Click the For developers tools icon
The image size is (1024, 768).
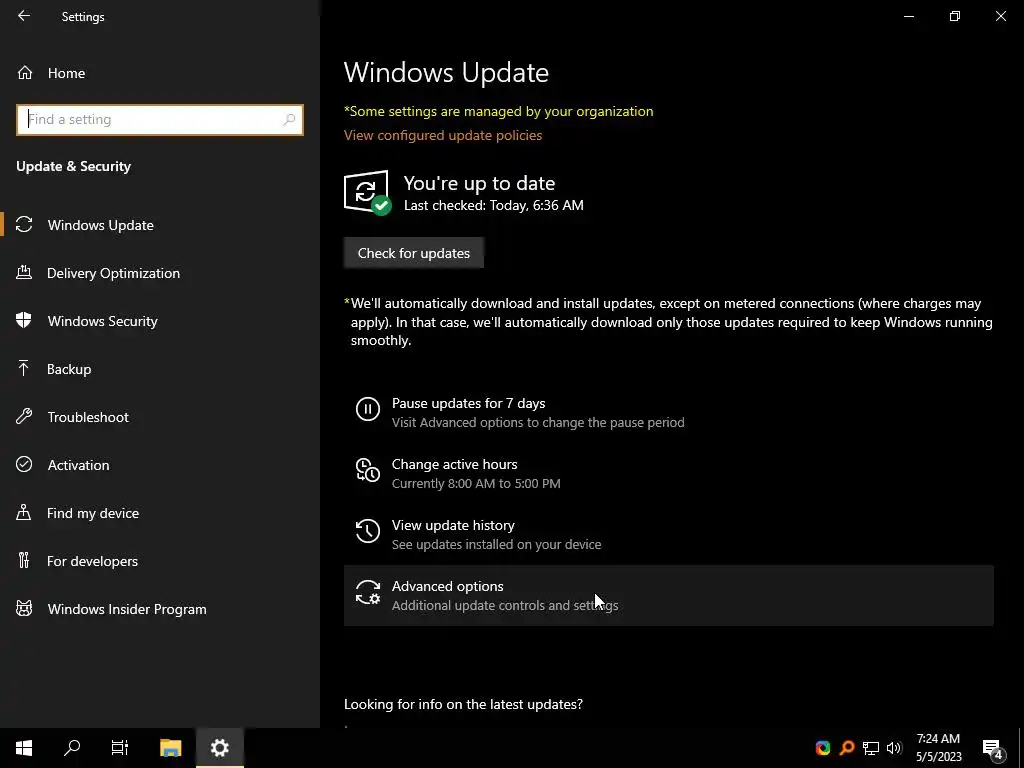24,560
